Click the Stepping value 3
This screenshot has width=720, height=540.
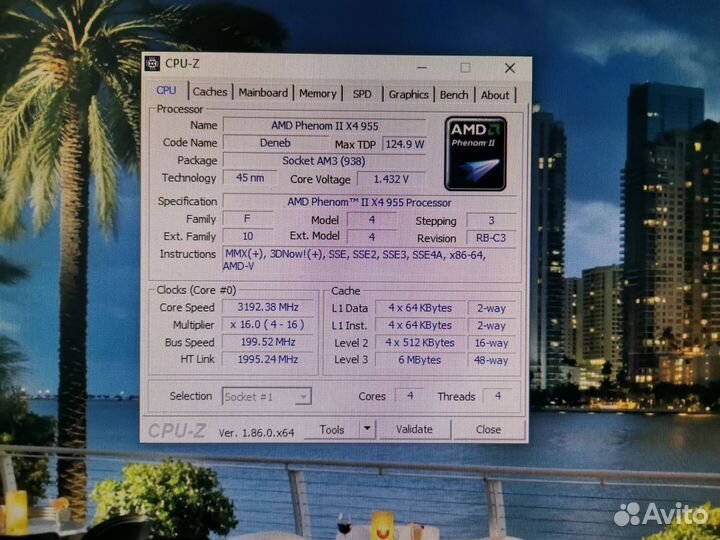pyautogui.click(x=491, y=221)
